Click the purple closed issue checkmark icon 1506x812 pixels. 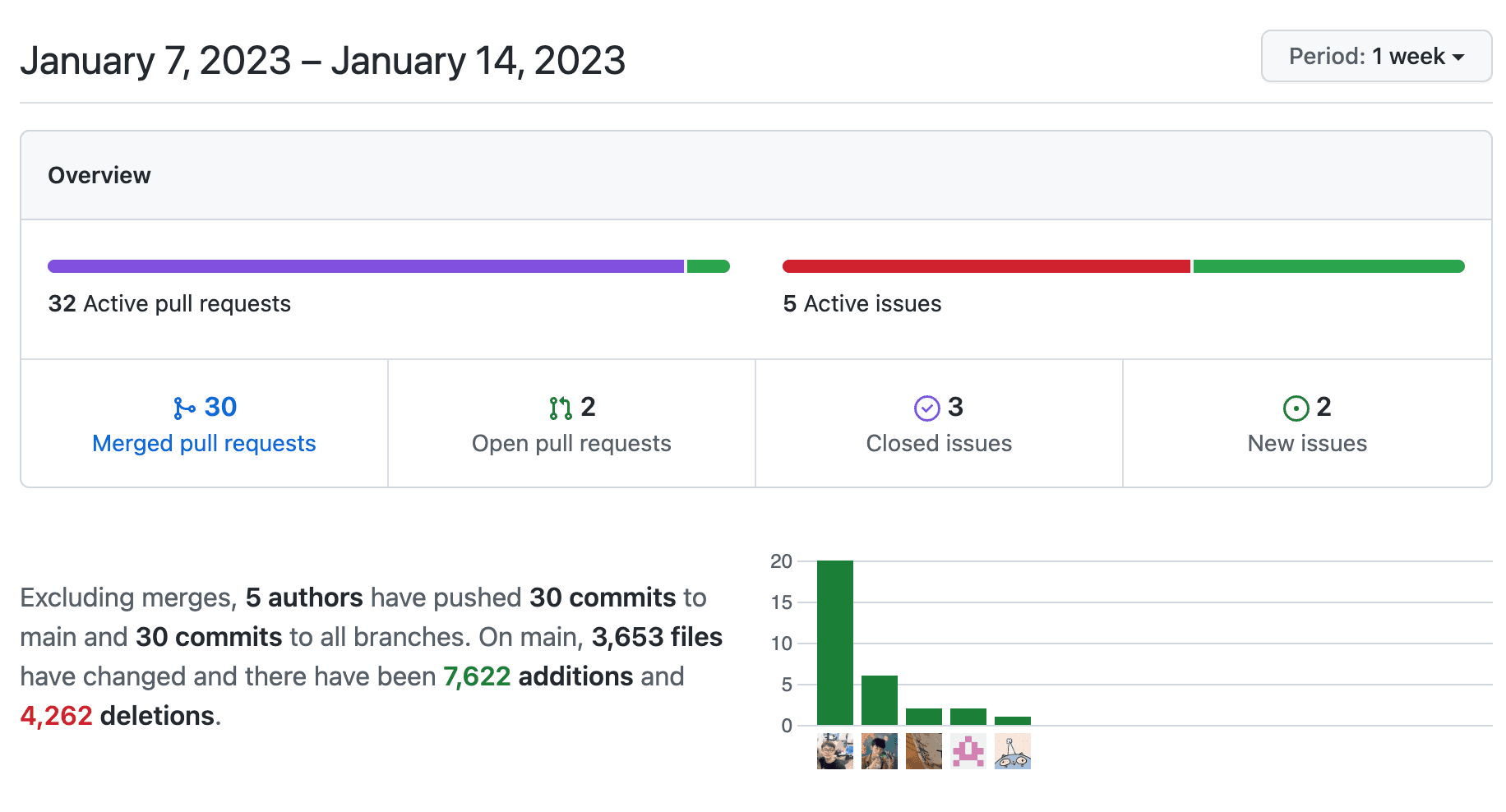pyautogui.click(x=926, y=408)
